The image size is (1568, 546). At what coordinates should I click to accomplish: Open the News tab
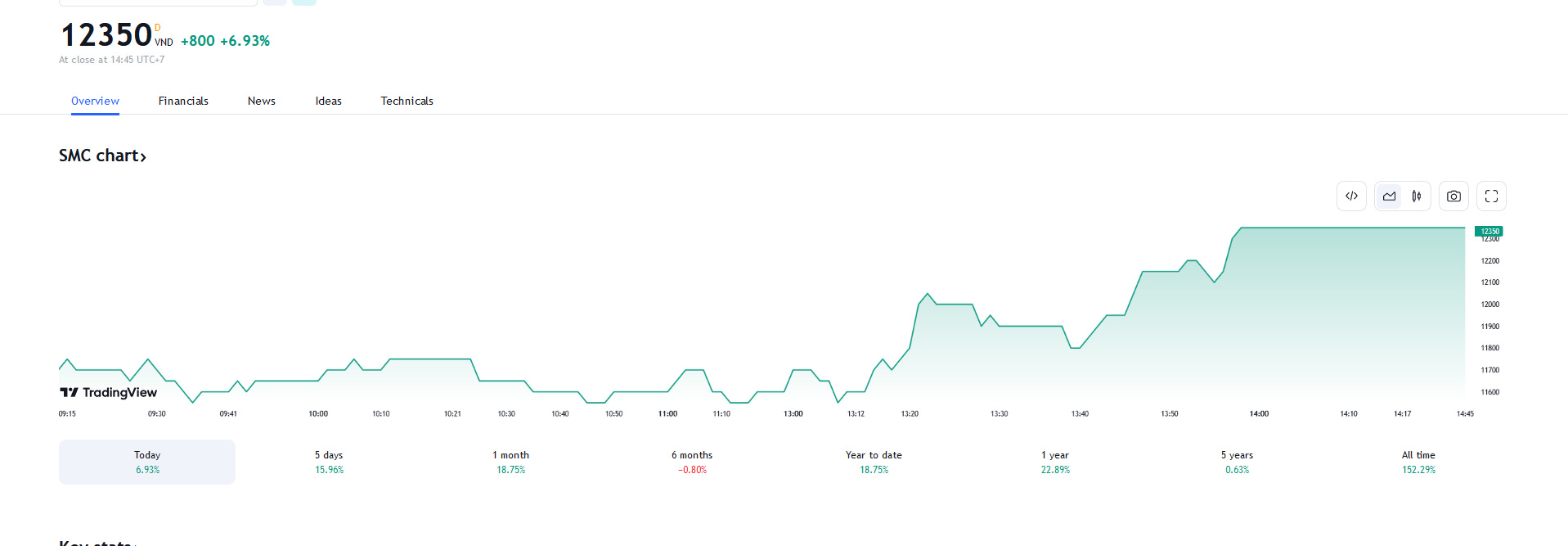pos(262,101)
